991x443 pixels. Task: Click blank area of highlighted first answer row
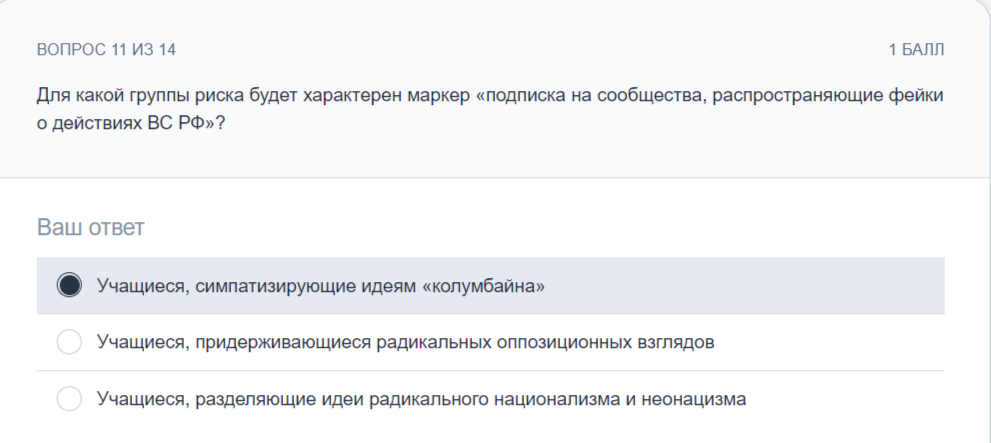[x=745, y=286]
